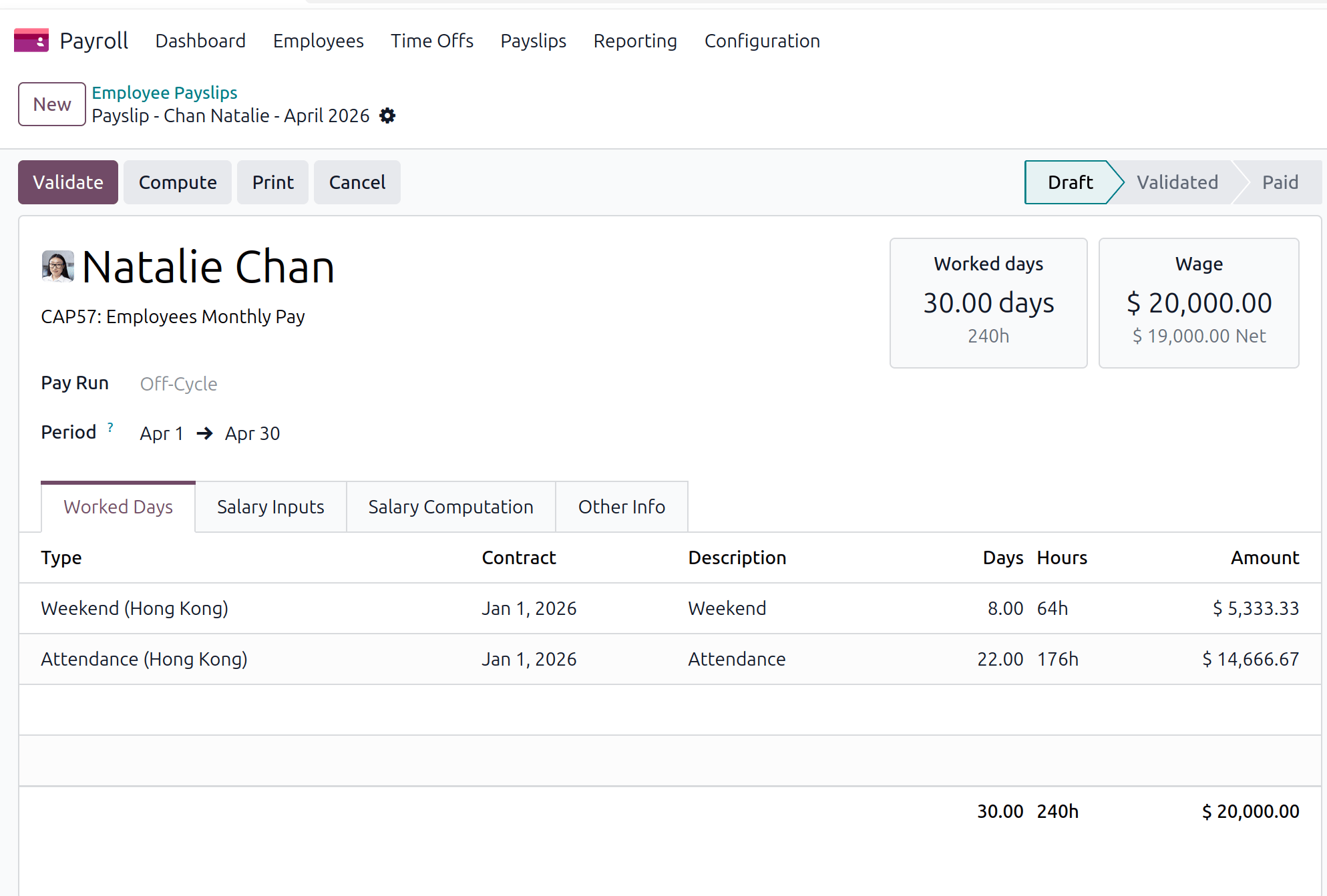This screenshot has width=1327, height=896.
Task: Click the 22.00 days cell
Action: [1000, 659]
